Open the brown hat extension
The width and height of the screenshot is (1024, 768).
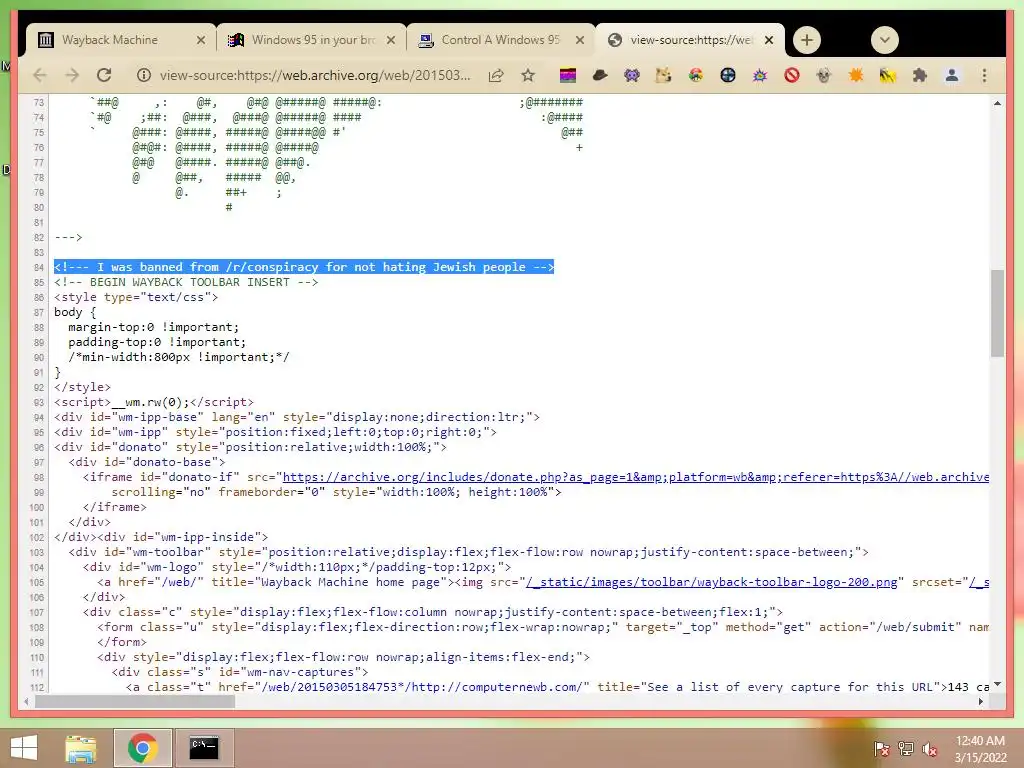coord(600,76)
